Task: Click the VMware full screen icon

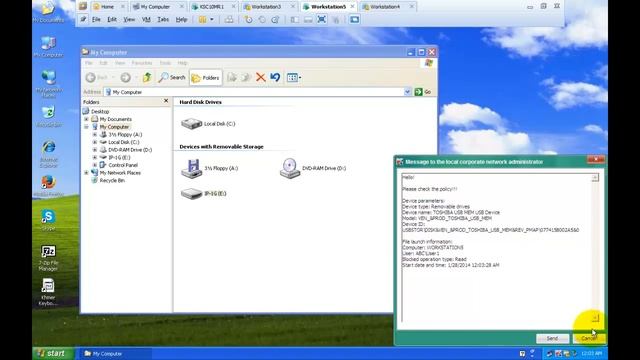Action: tap(322, 20)
